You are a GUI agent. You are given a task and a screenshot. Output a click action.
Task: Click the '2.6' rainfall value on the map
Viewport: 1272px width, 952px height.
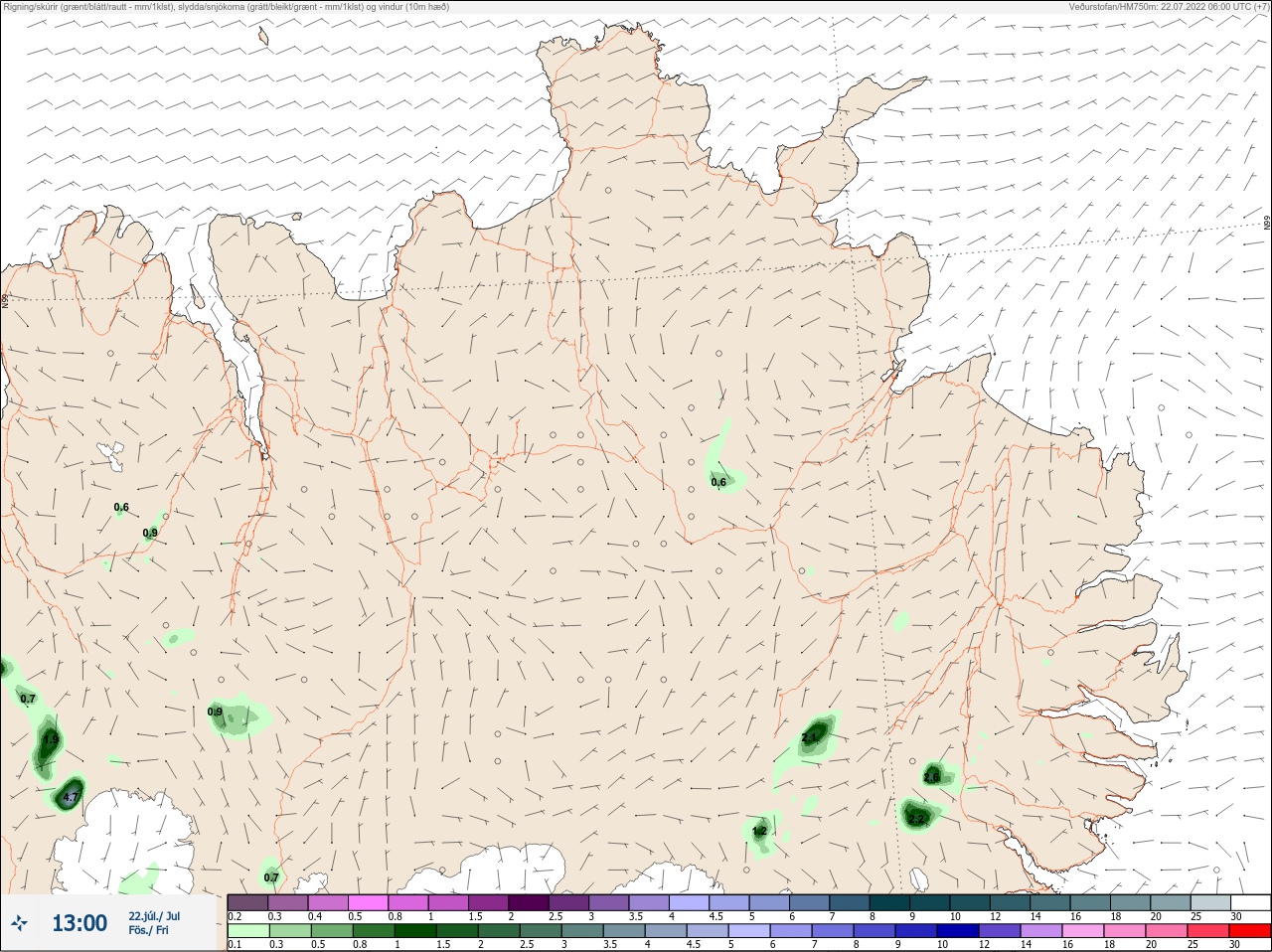[932, 777]
